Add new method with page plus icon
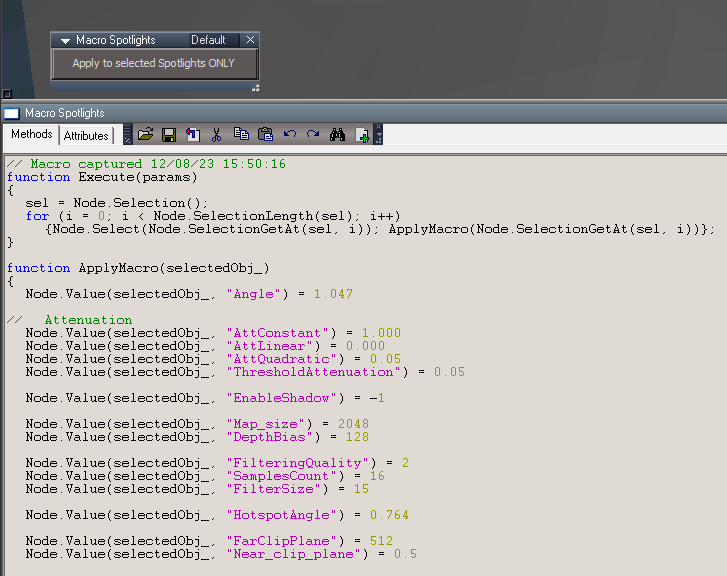 click(362, 135)
